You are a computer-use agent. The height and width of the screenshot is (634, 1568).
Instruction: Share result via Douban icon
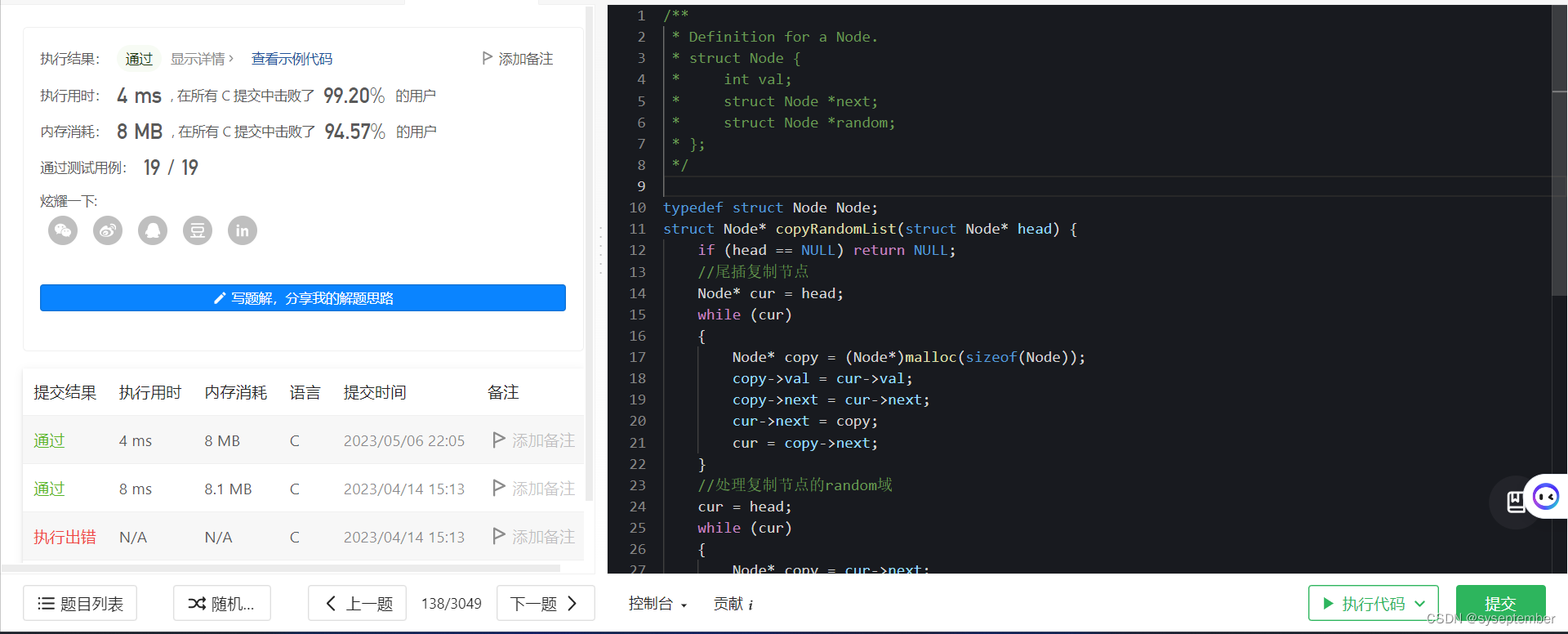click(198, 230)
